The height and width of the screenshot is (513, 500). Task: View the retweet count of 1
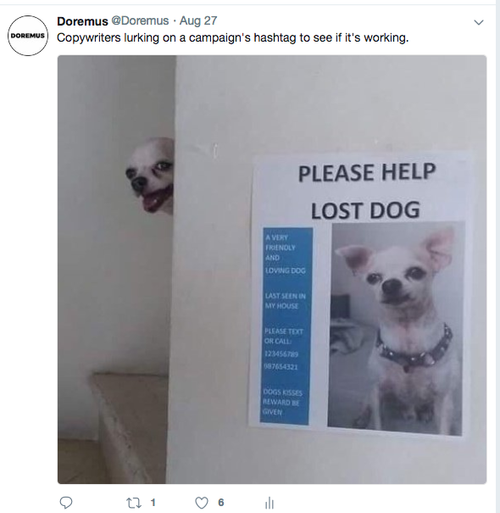(153, 502)
